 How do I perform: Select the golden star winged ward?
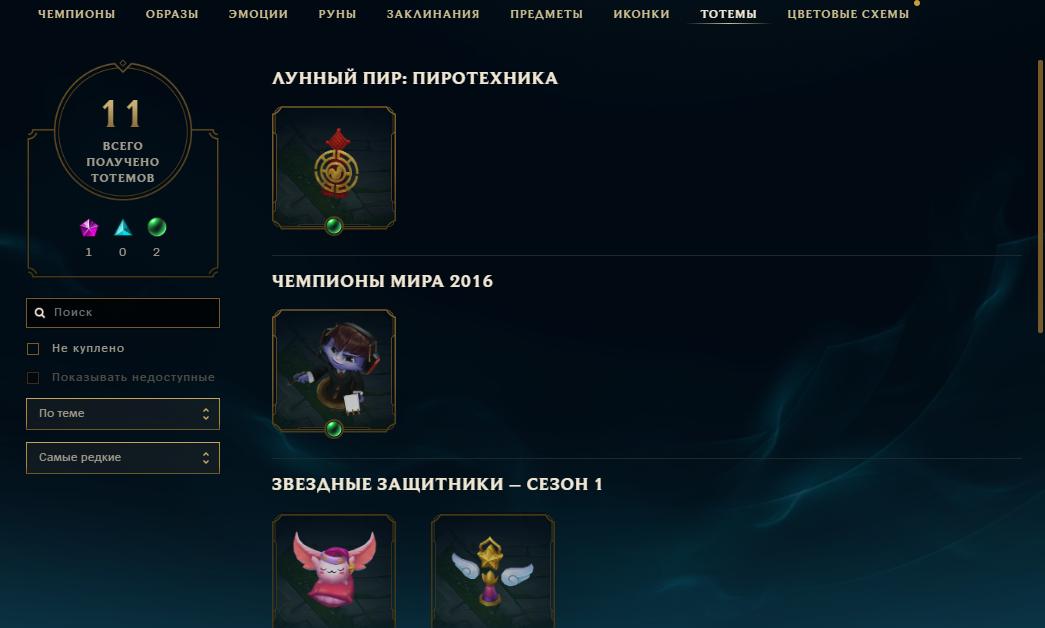(x=493, y=571)
